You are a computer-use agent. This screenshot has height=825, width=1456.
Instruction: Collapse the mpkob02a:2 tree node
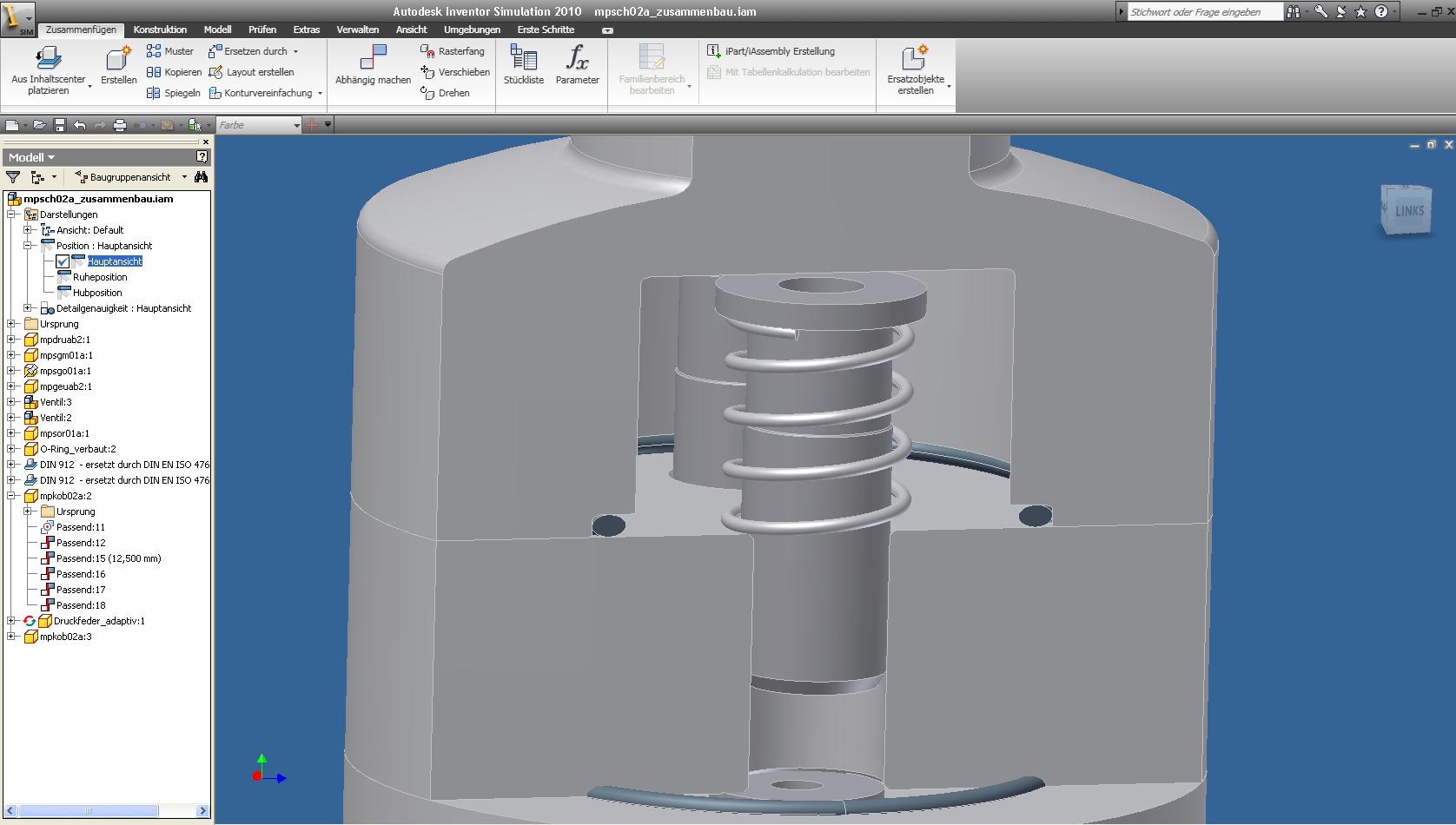coord(11,496)
